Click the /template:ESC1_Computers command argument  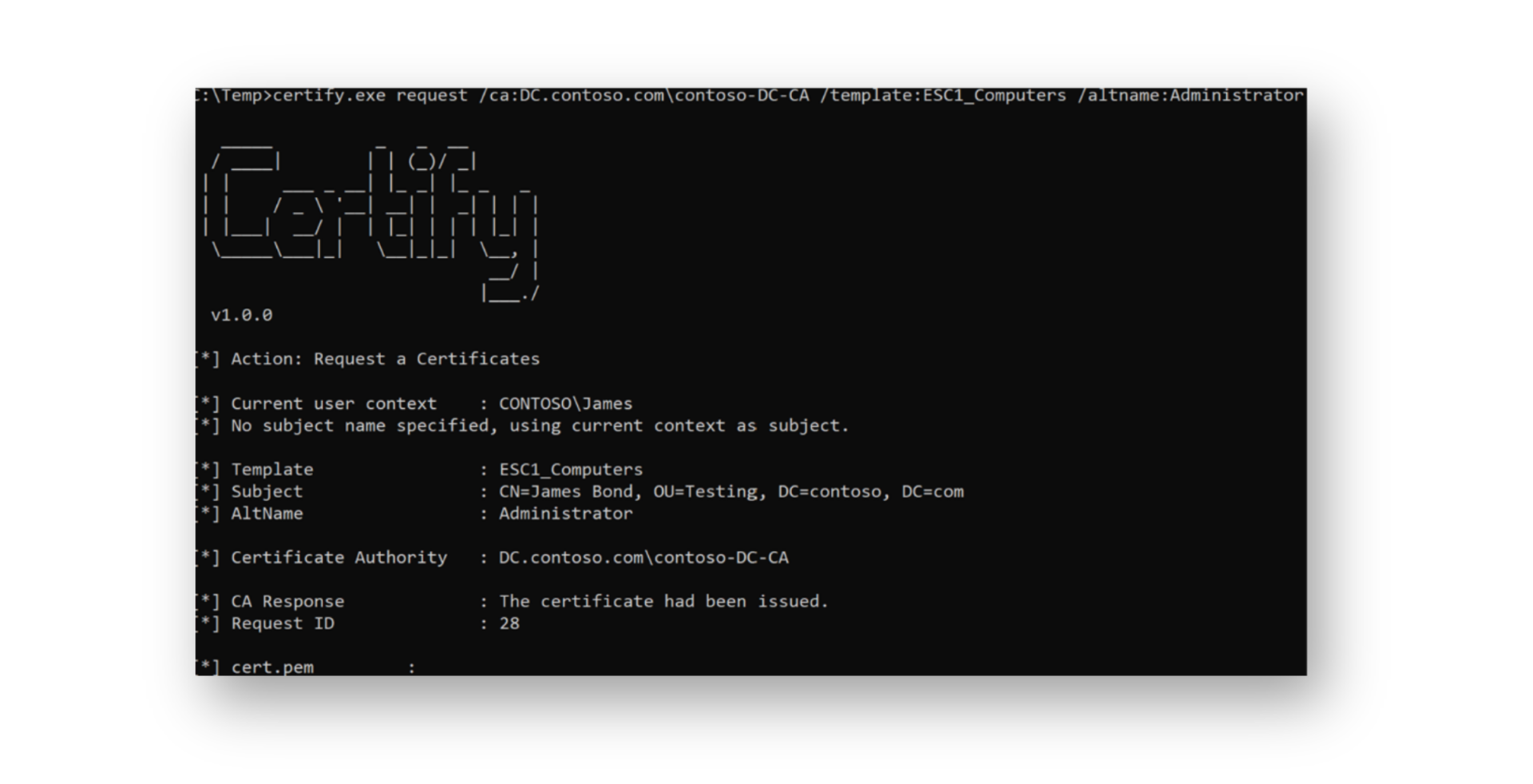pos(942,96)
